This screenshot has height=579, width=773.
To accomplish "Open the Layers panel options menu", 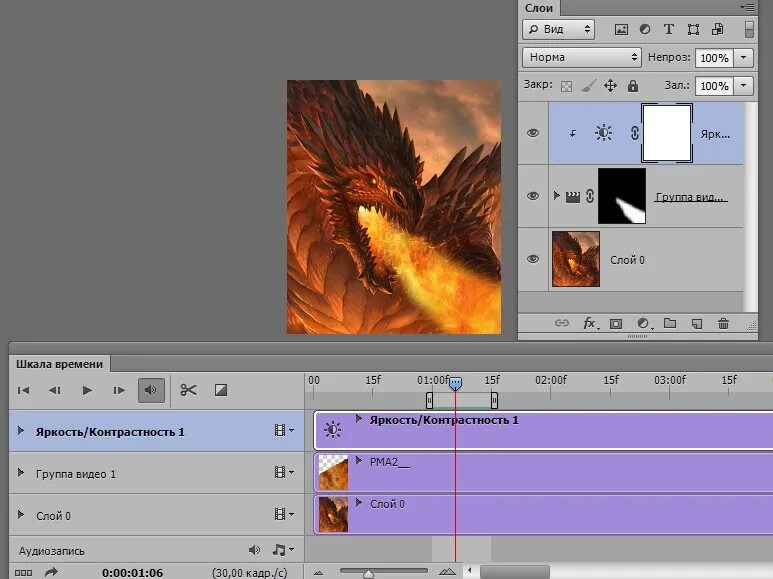I will click(746, 7).
